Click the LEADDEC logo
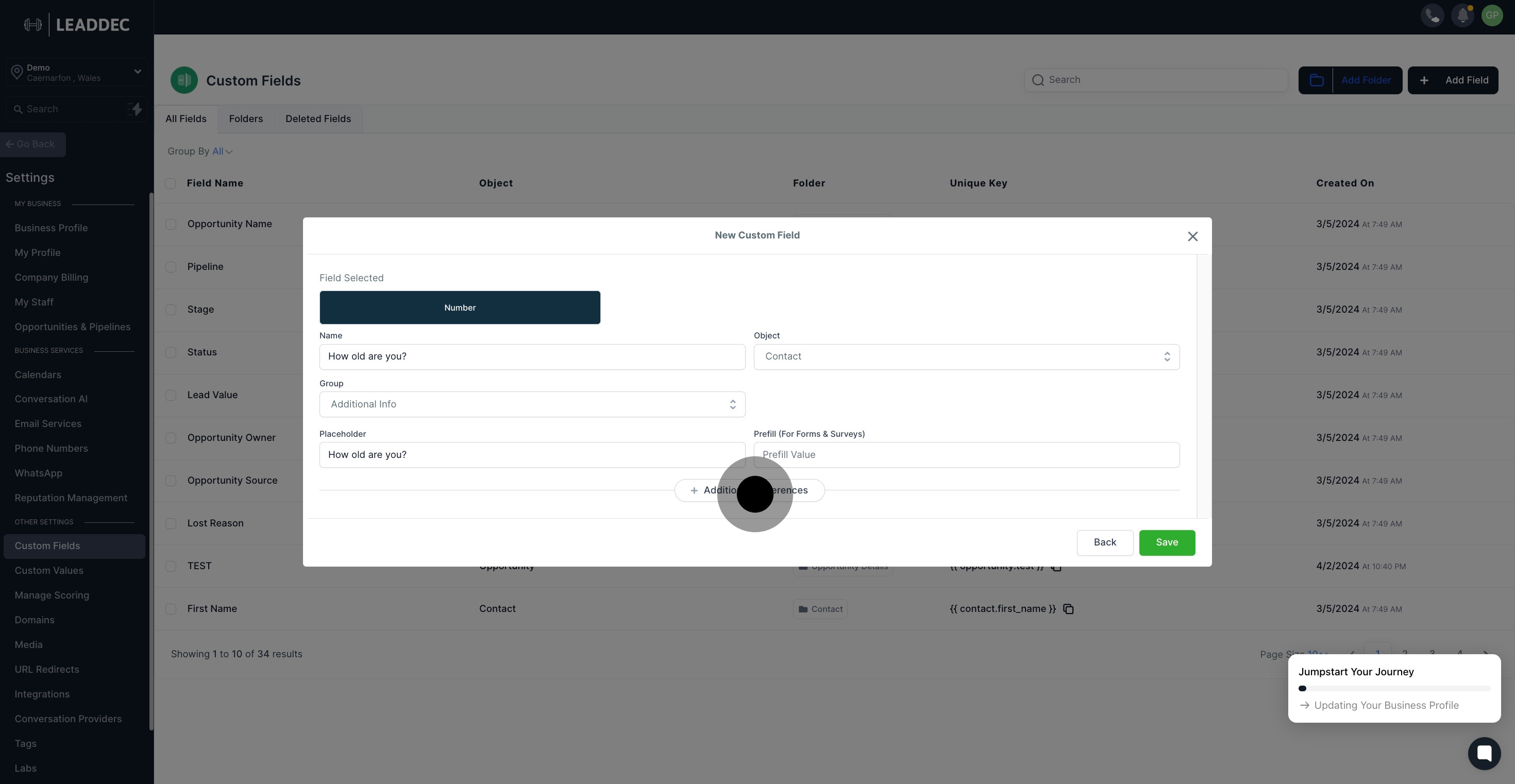 click(77, 25)
